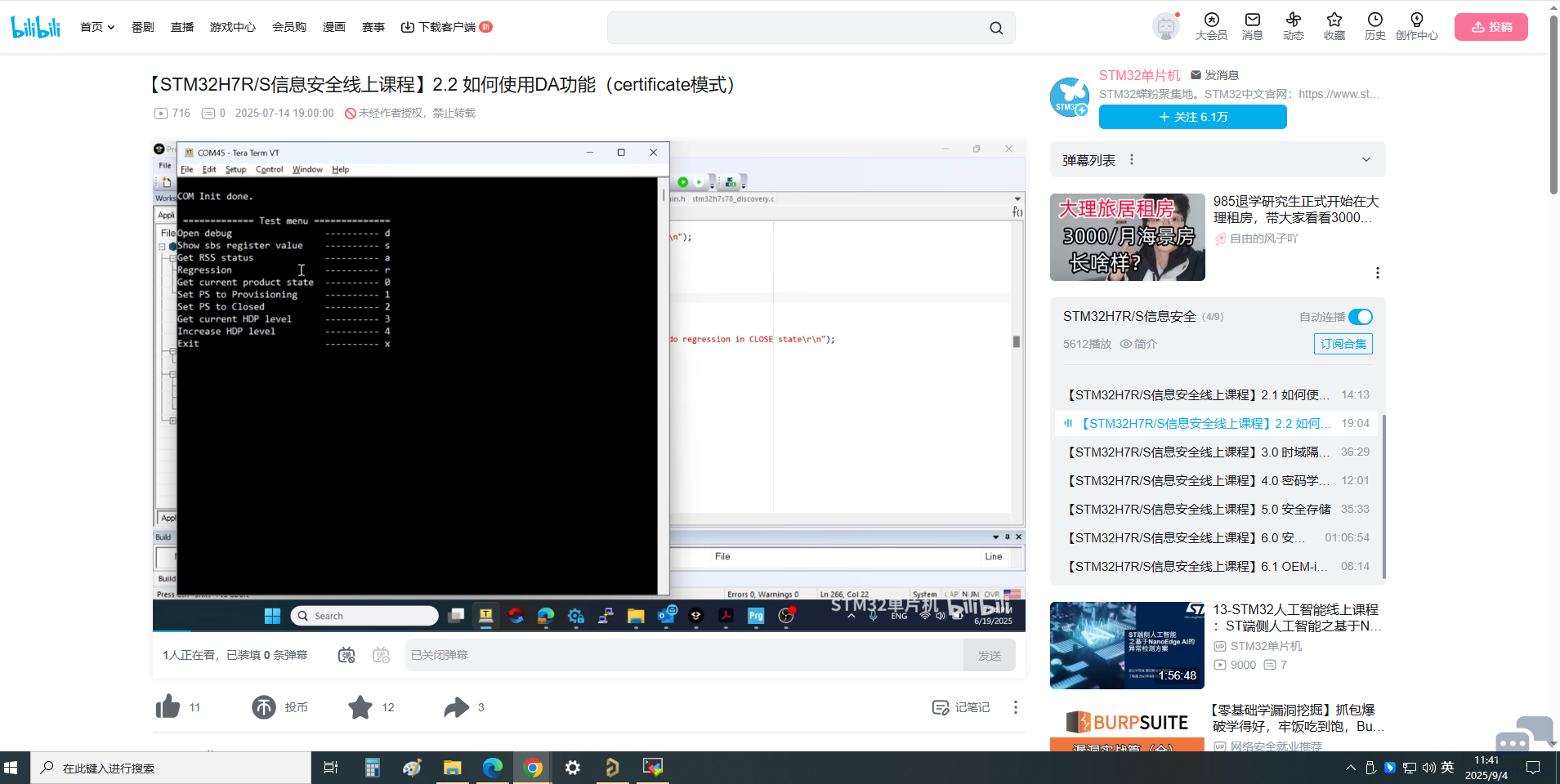Open File Explorer from taskbar
This screenshot has width=1560, height=784.
pos(453,768)
